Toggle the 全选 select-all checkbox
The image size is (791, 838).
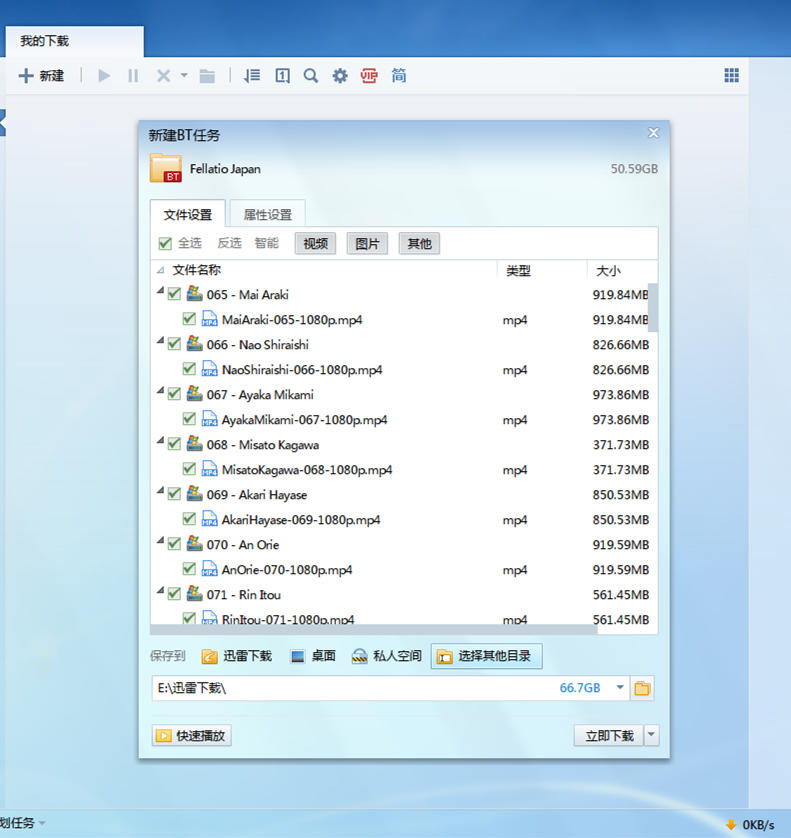point(165,244)
